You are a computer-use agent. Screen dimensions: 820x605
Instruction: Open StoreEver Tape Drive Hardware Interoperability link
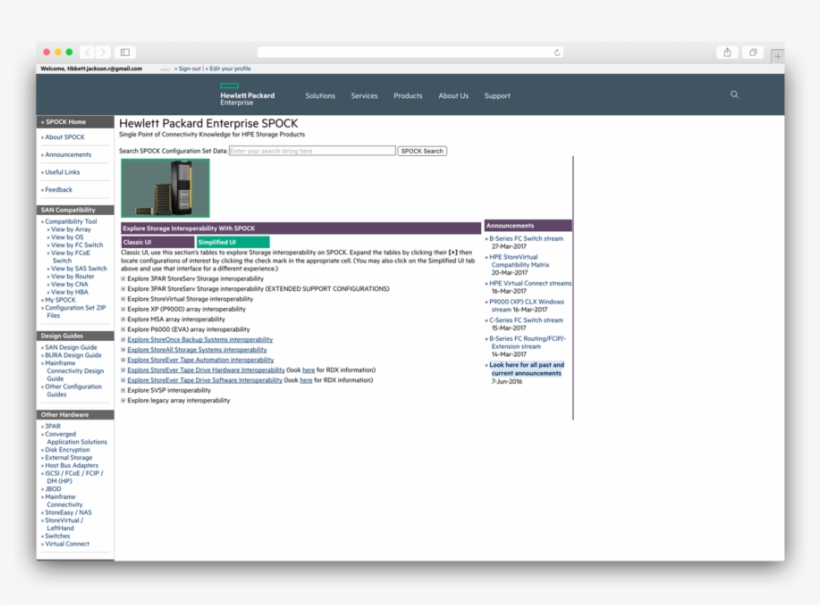pyautogui.click(x=206, y=370)
